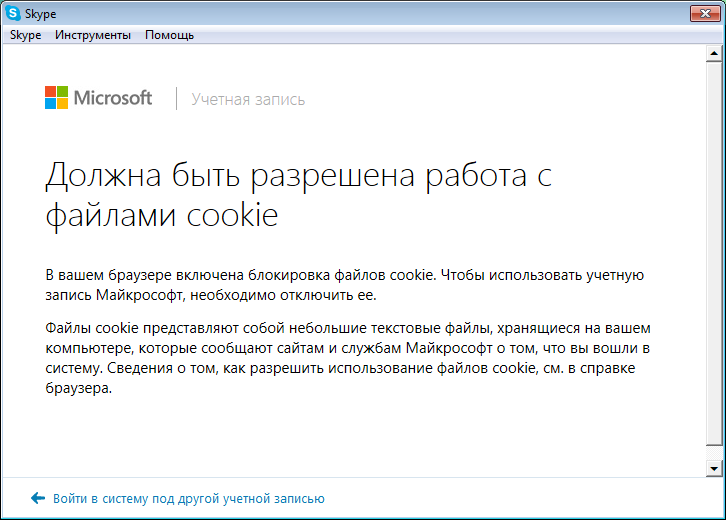
Task: Close the Skype window
Action: tap(705, 13)
